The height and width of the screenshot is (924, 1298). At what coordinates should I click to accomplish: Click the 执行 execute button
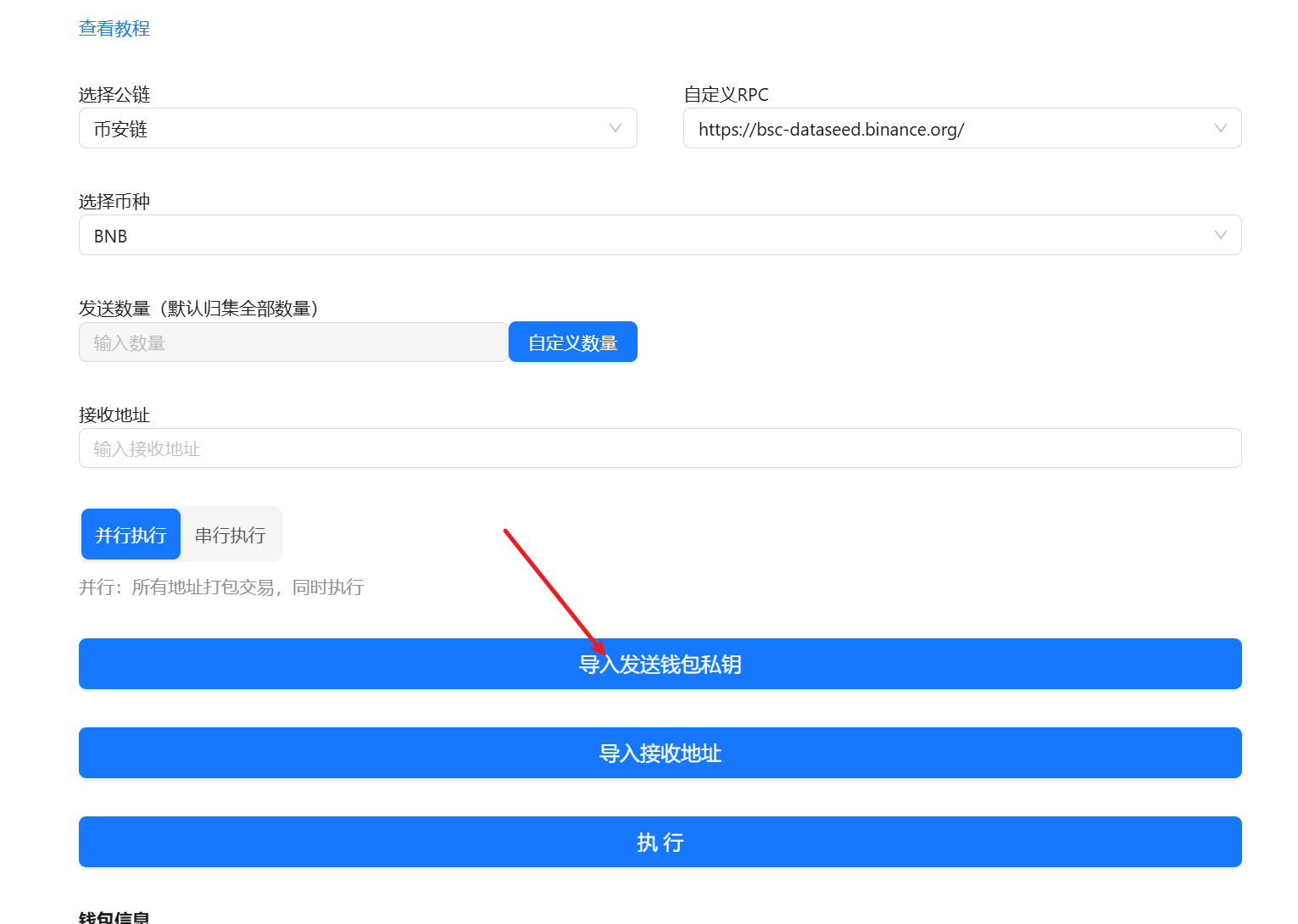(660, 842)
